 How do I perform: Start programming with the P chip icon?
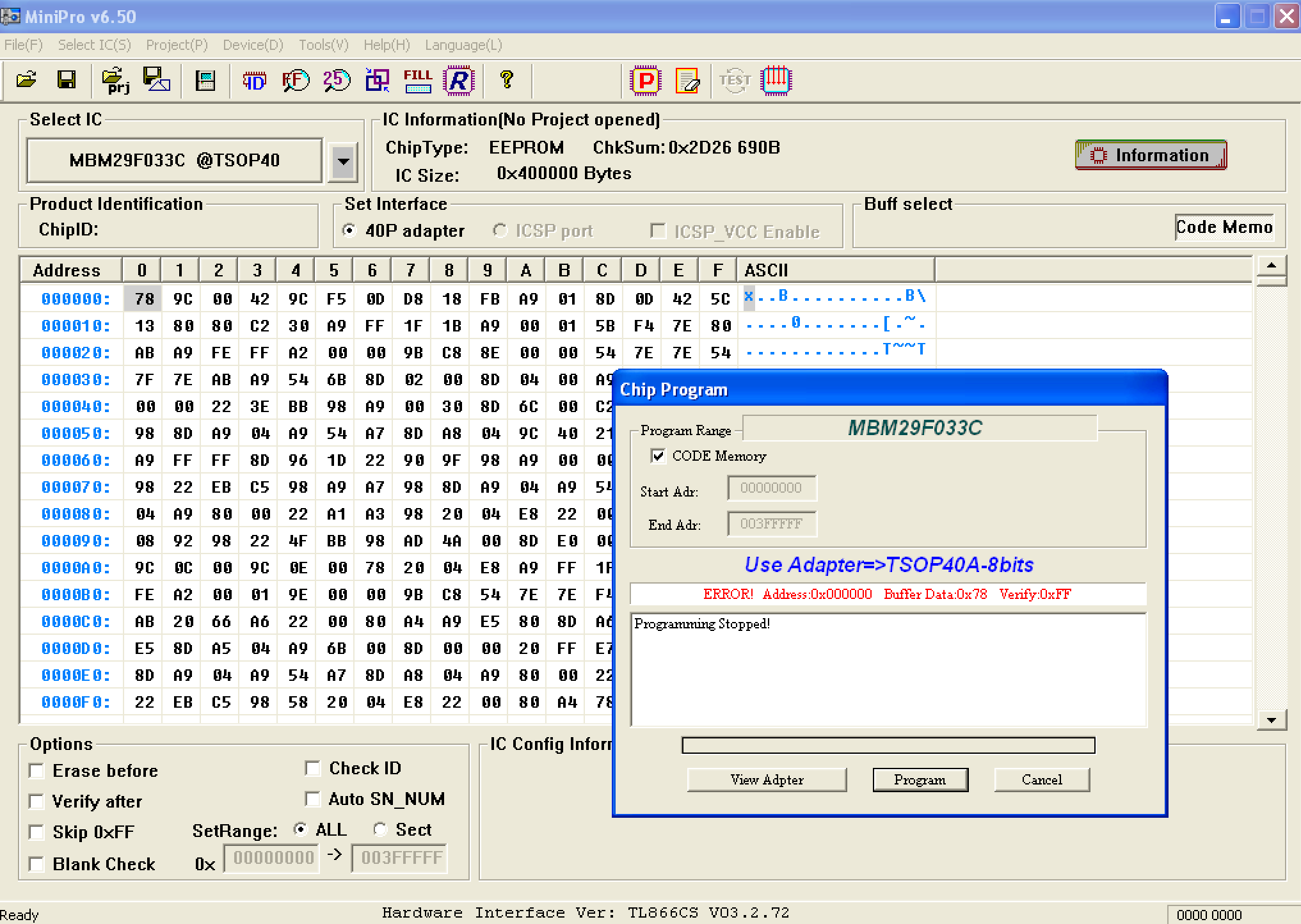645,81
